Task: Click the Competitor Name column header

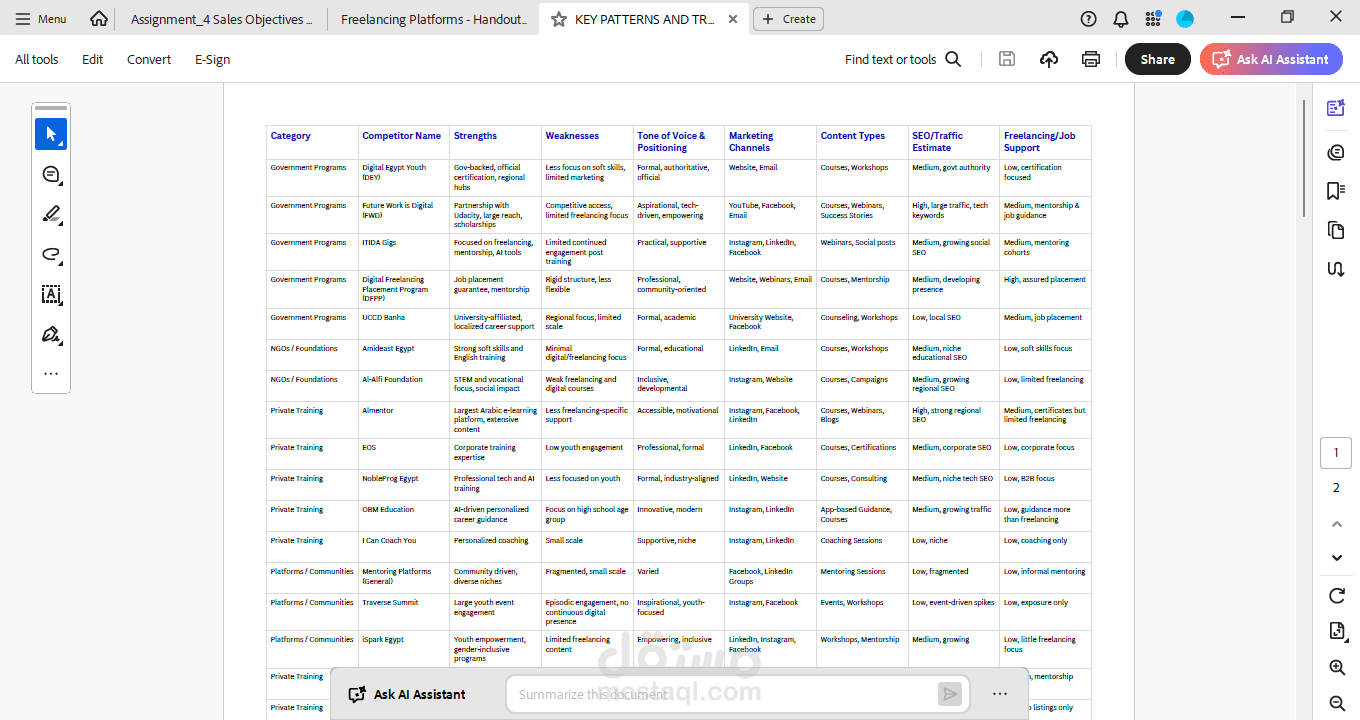Action: [x=402, y=136]
